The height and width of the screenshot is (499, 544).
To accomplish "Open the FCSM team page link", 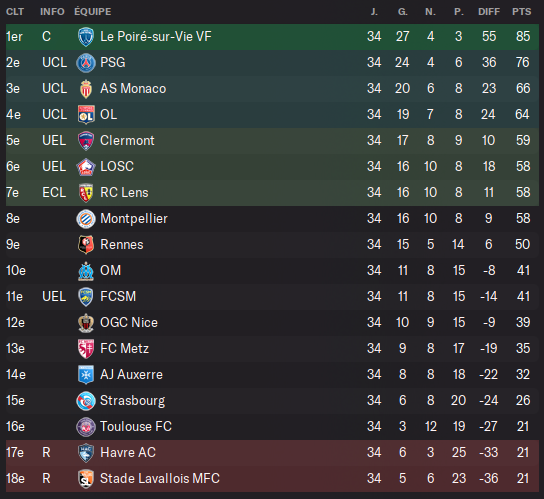I will [118, 297].
